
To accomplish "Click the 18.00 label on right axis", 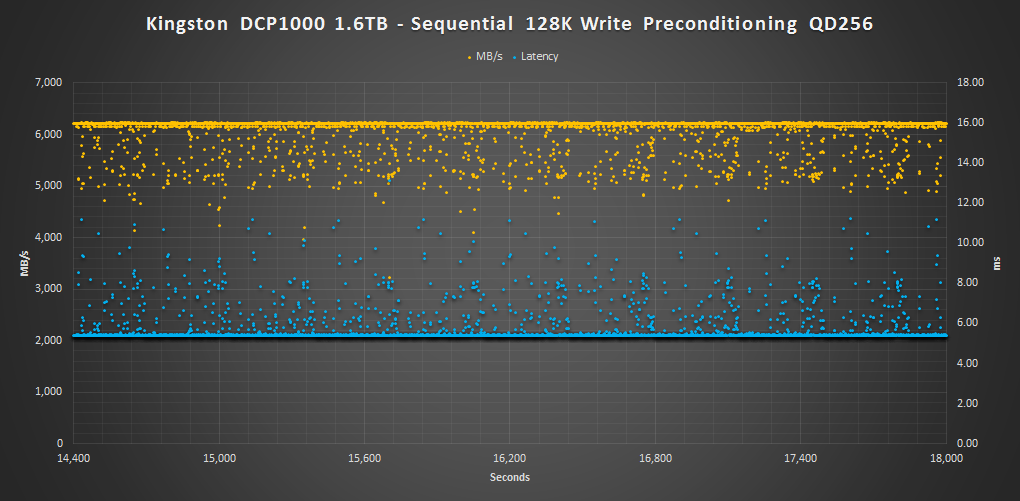I will click(x=970, y=83).
